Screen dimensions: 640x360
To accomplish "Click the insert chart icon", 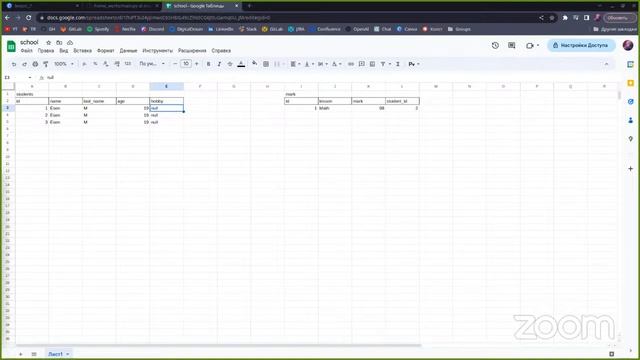I will (x=372, y=64).
